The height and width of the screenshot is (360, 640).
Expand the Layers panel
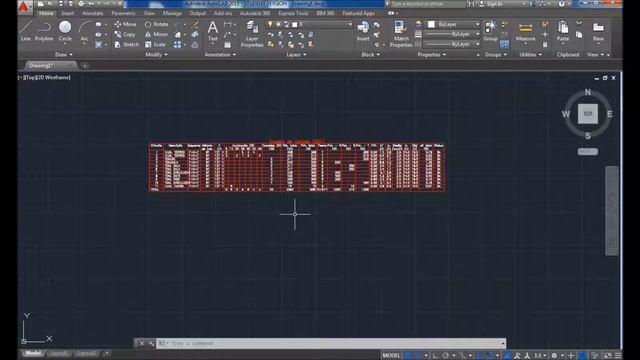[296, 54]
